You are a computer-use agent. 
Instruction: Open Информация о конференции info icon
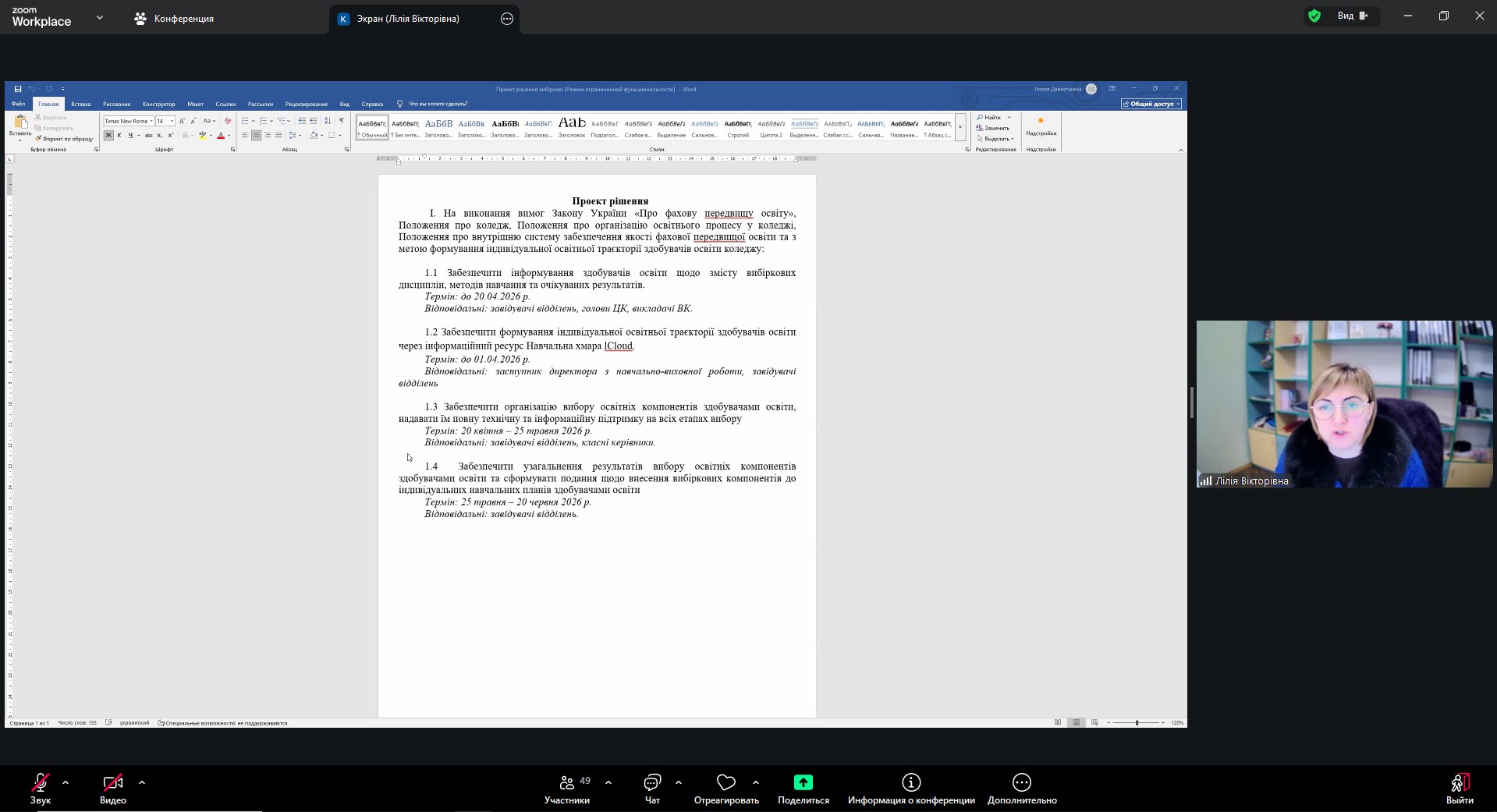[911, 782]
